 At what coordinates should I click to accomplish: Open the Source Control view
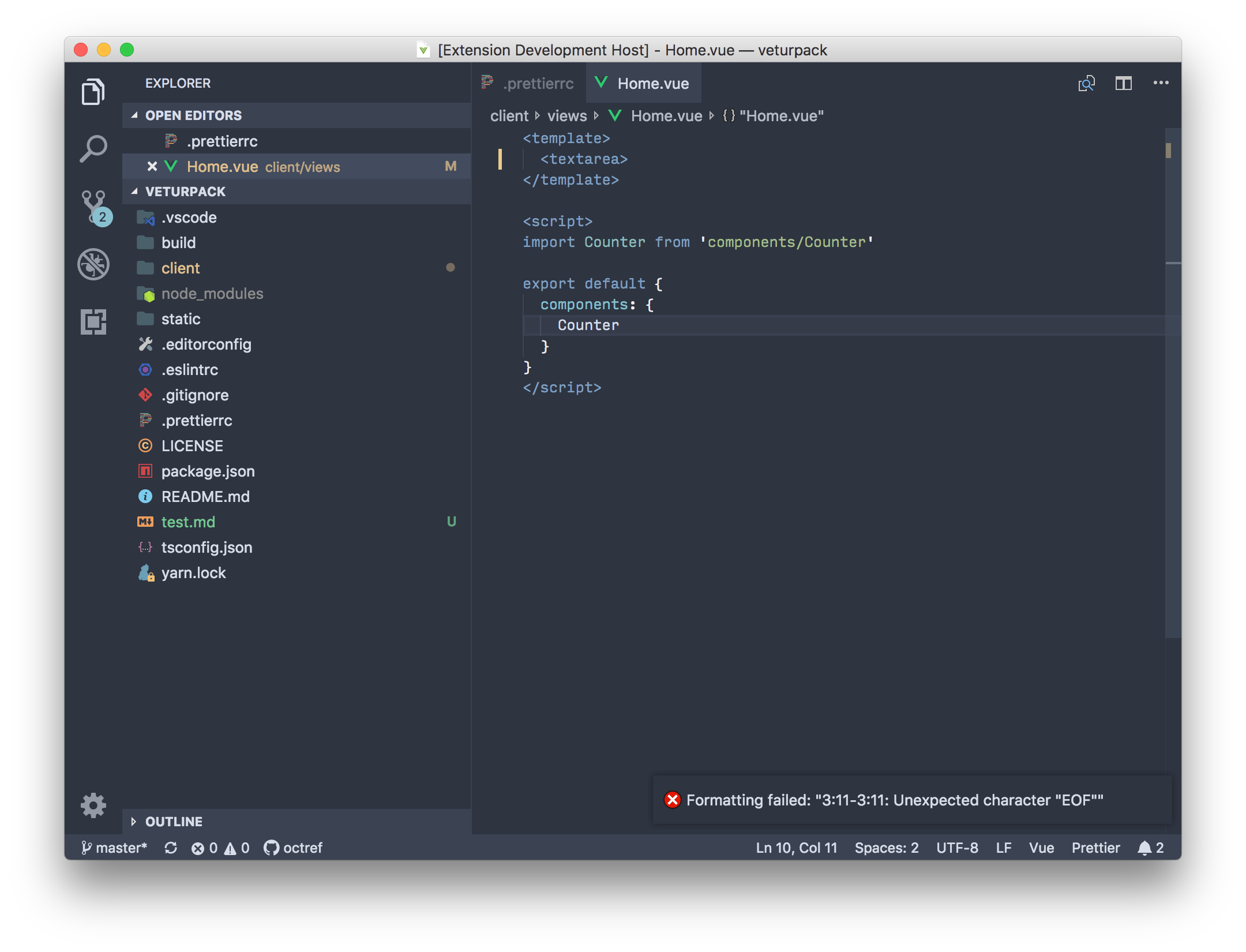[93, 207]
